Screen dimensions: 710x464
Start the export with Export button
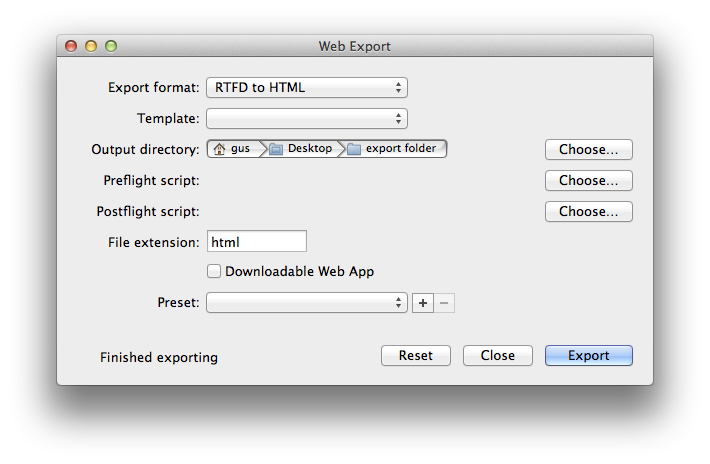(588, 356)
